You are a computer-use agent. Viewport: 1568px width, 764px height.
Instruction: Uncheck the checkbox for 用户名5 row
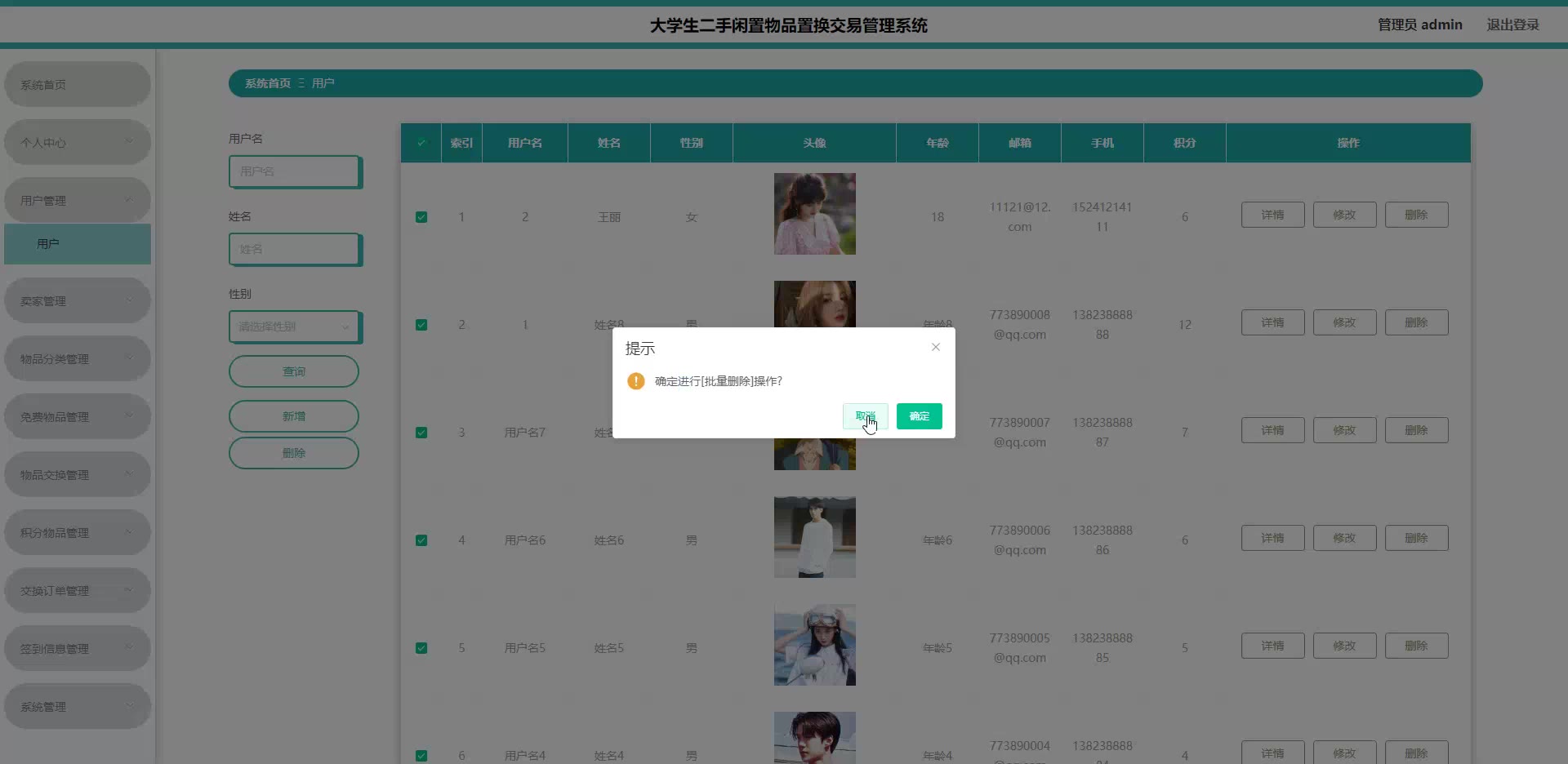click(x=421, y=648)
